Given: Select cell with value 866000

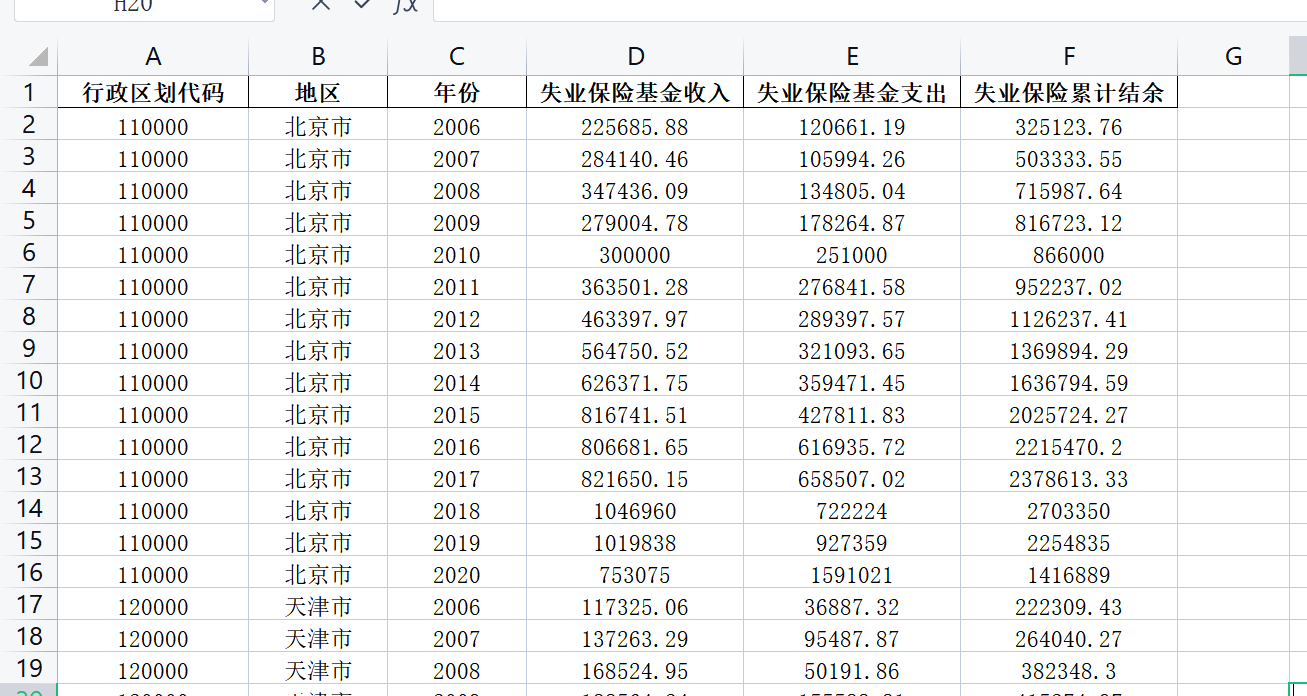Looking at the screenshot, I should click(1069, 255).
